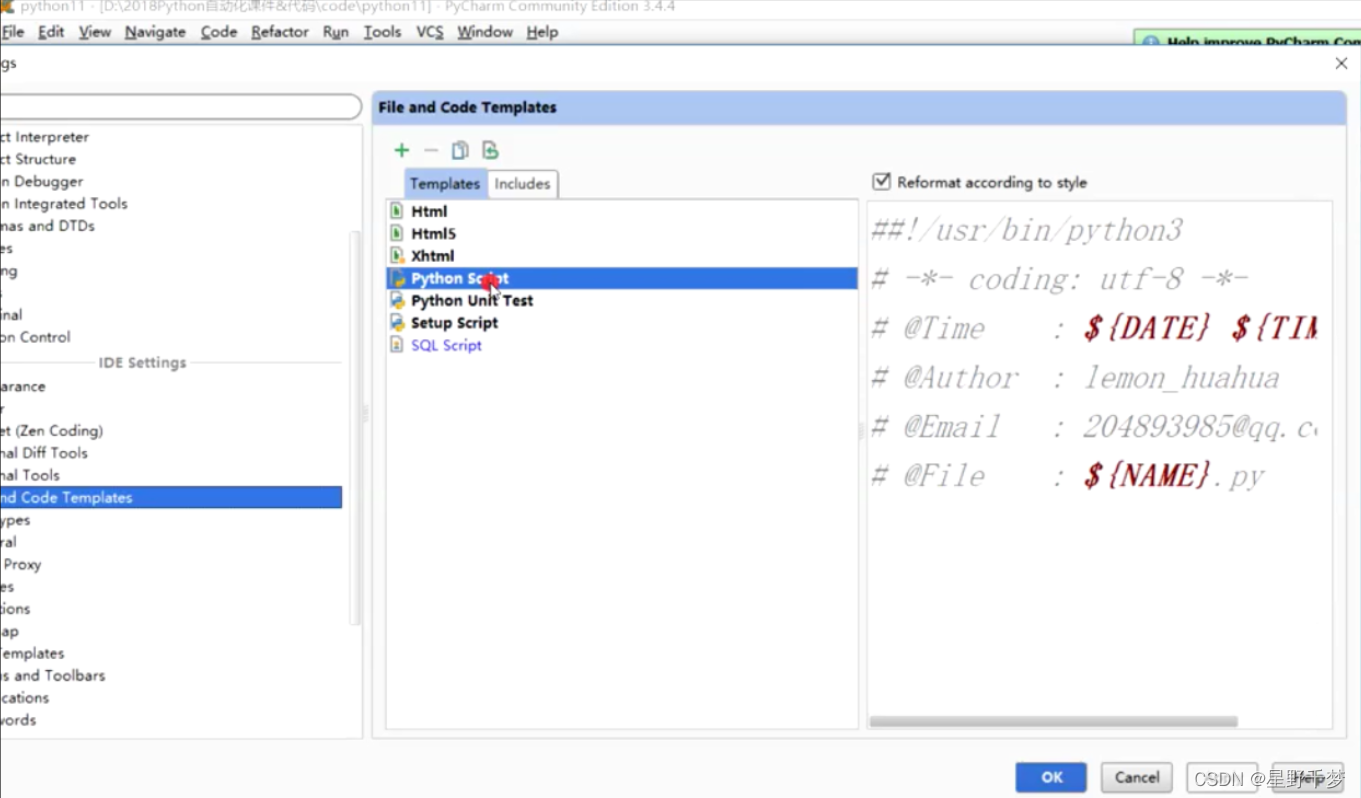
Task: Click the template editor horizontal scrollbar
Action: (x=1053, y=721)
